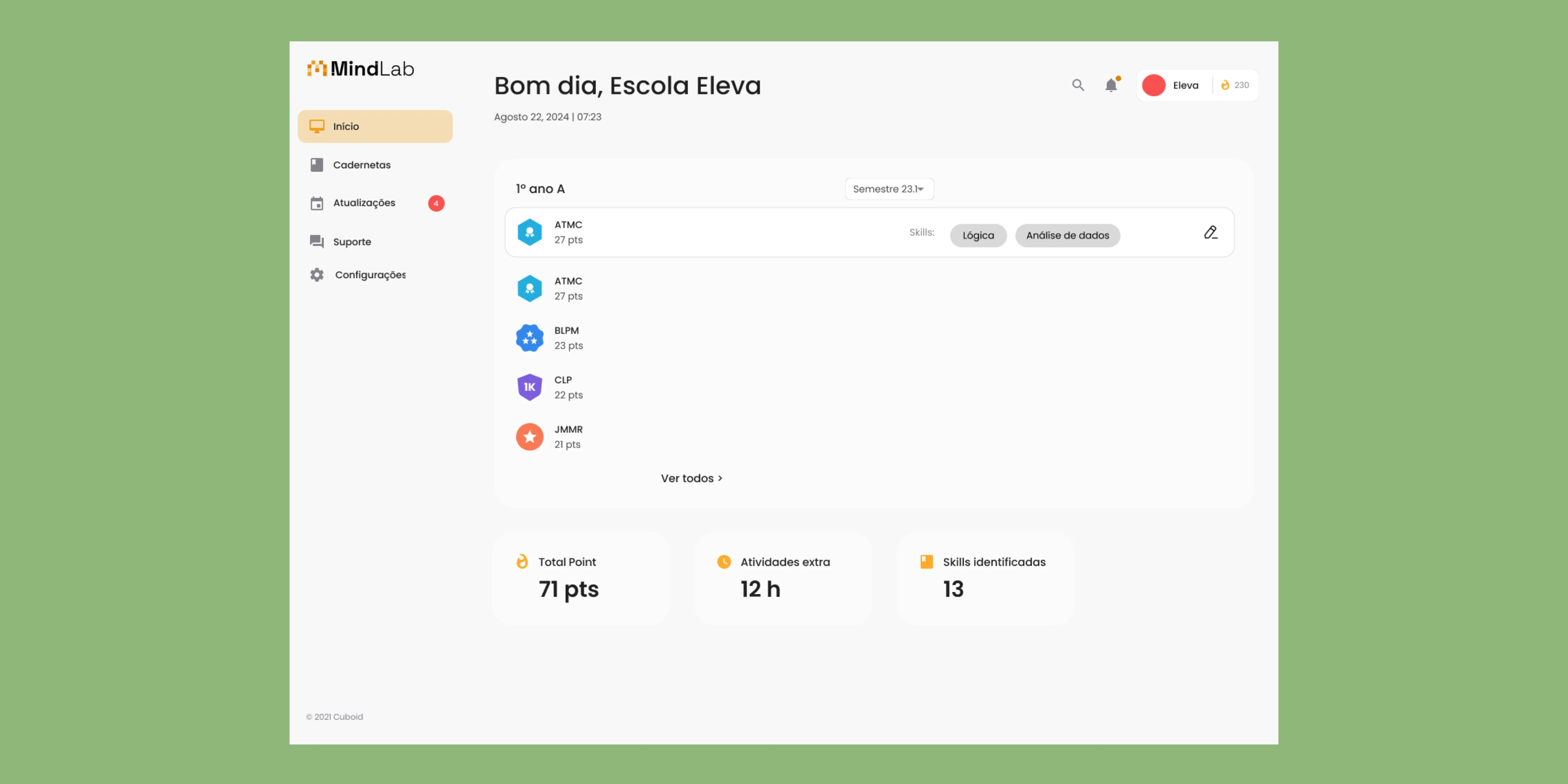1568x784 pixels.
Task: Open the notifications bell
Action: (1111, 85)
